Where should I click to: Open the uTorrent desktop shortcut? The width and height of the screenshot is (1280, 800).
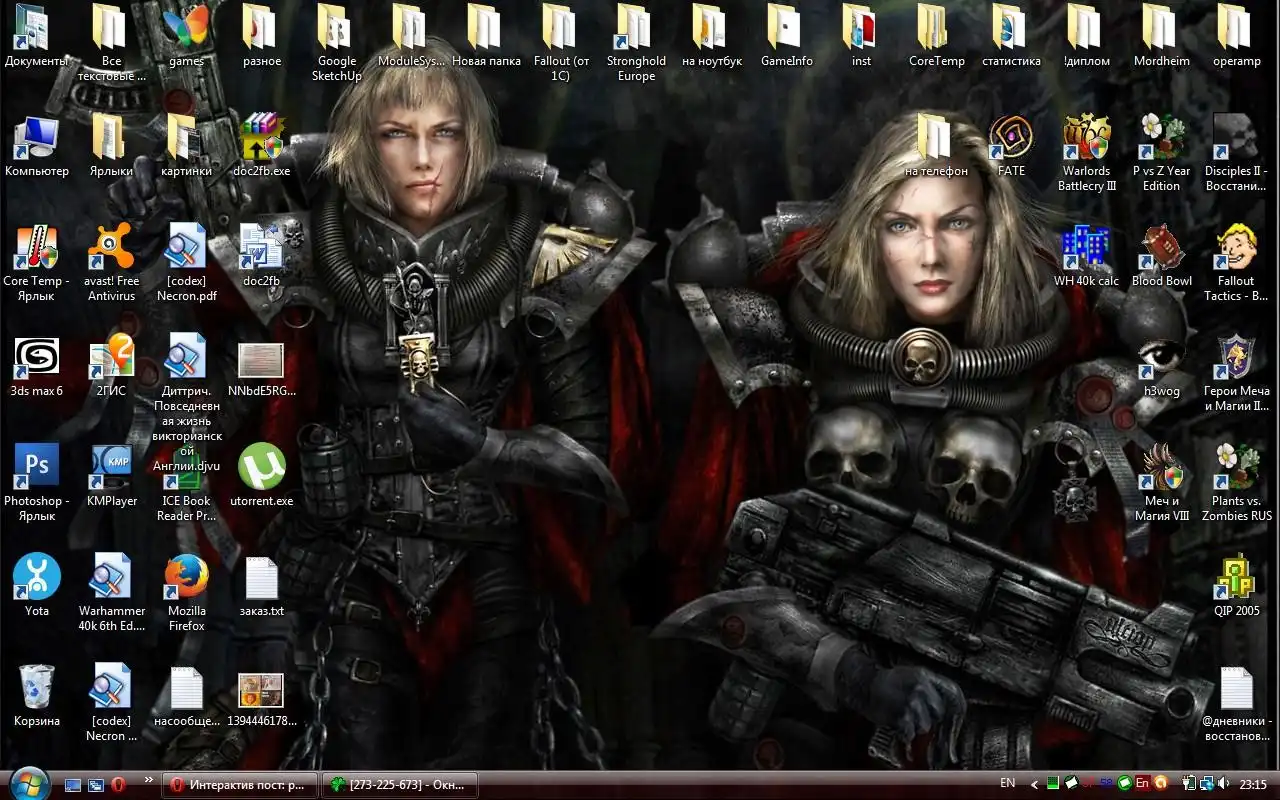click(261, 468)
